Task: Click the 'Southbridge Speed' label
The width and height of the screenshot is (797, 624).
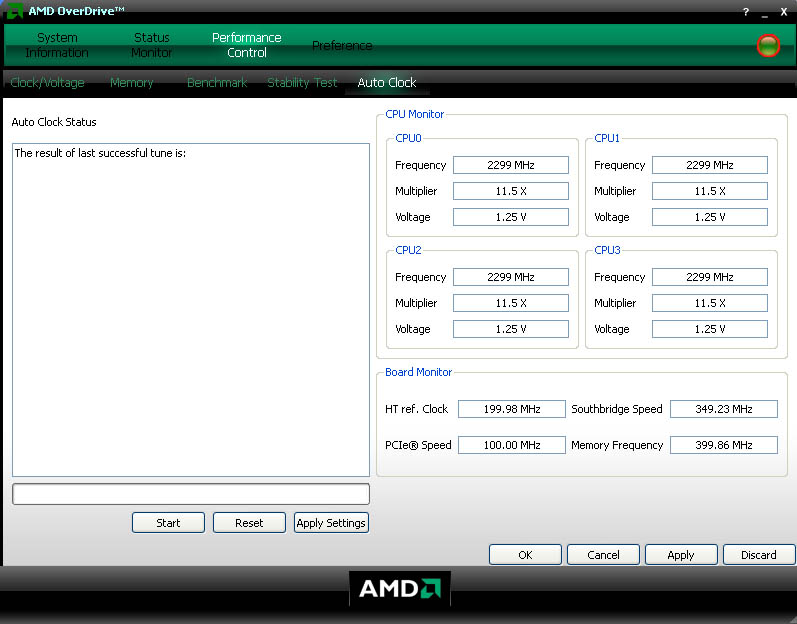Action: click(617, 409)
